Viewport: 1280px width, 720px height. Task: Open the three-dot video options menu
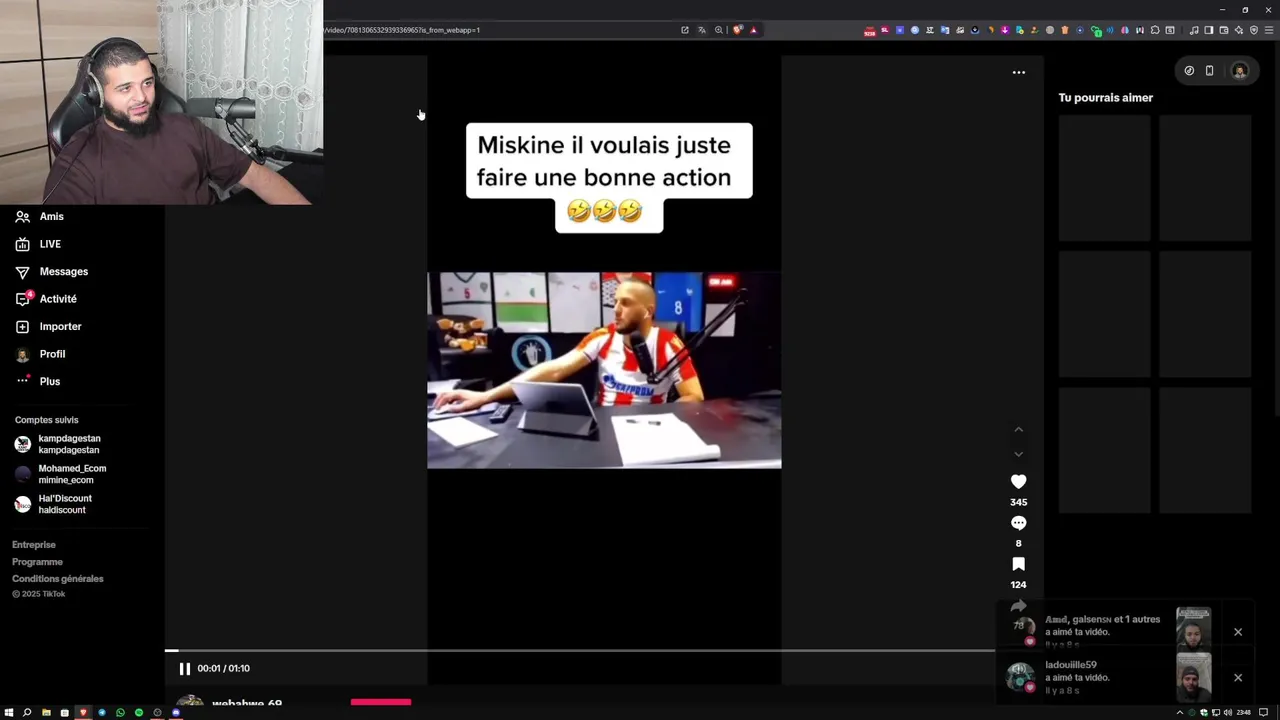tap(1018, 72)
